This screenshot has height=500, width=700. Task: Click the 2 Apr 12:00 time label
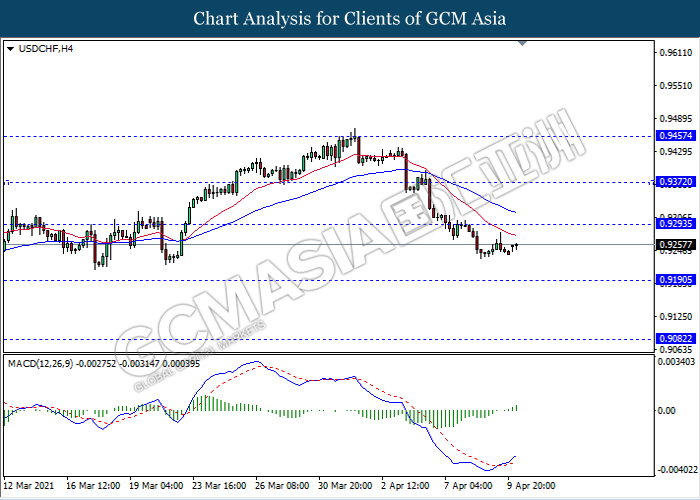[406, 485]
